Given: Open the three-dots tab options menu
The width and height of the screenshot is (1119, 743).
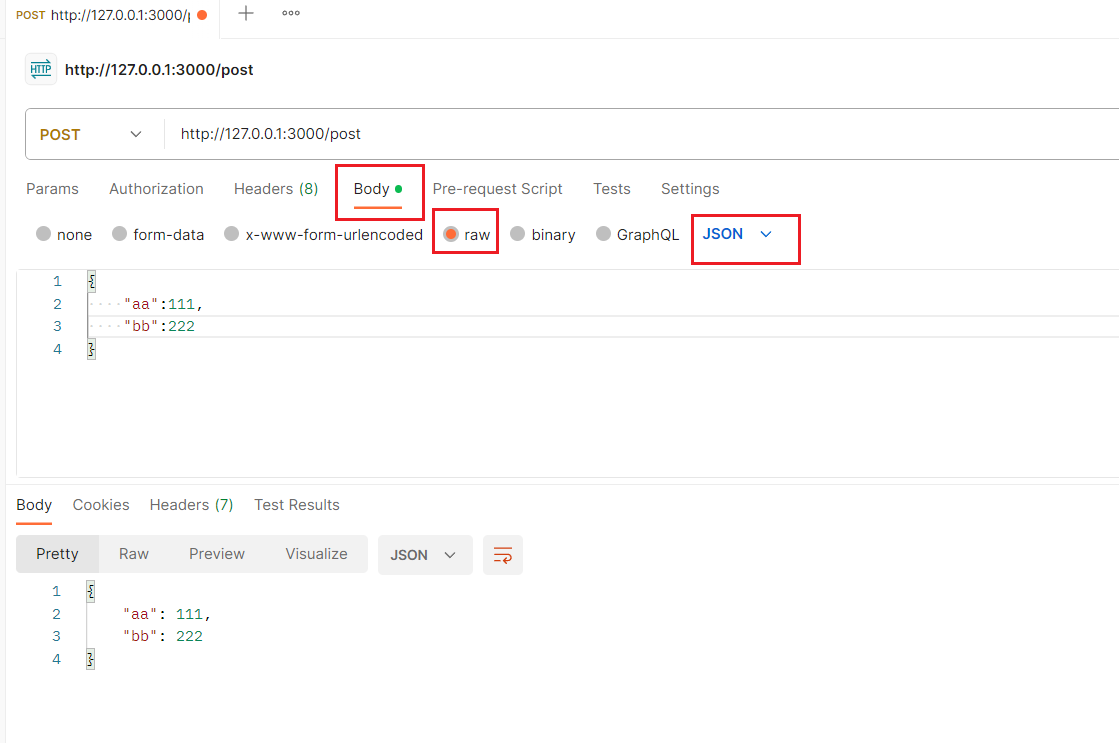Looking at the screenshot, I should pyautogui.click(x=291, y=14).
